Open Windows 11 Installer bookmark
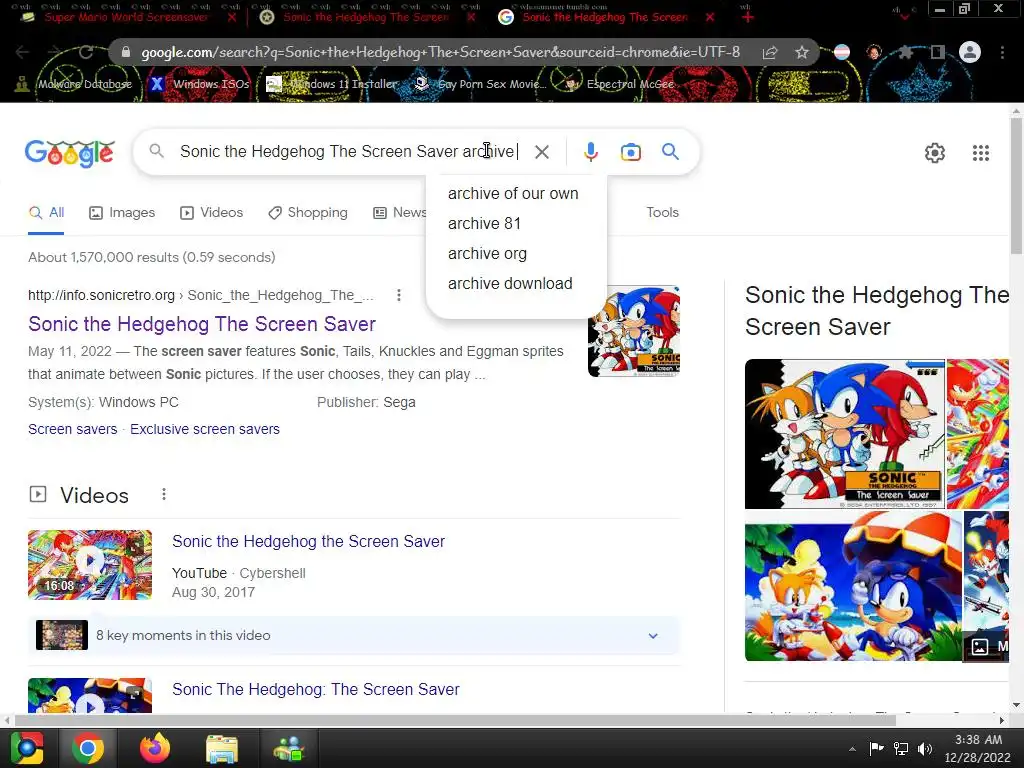Image resolution: width=1024 pixels, height=768 pixels. pos(332,84)
